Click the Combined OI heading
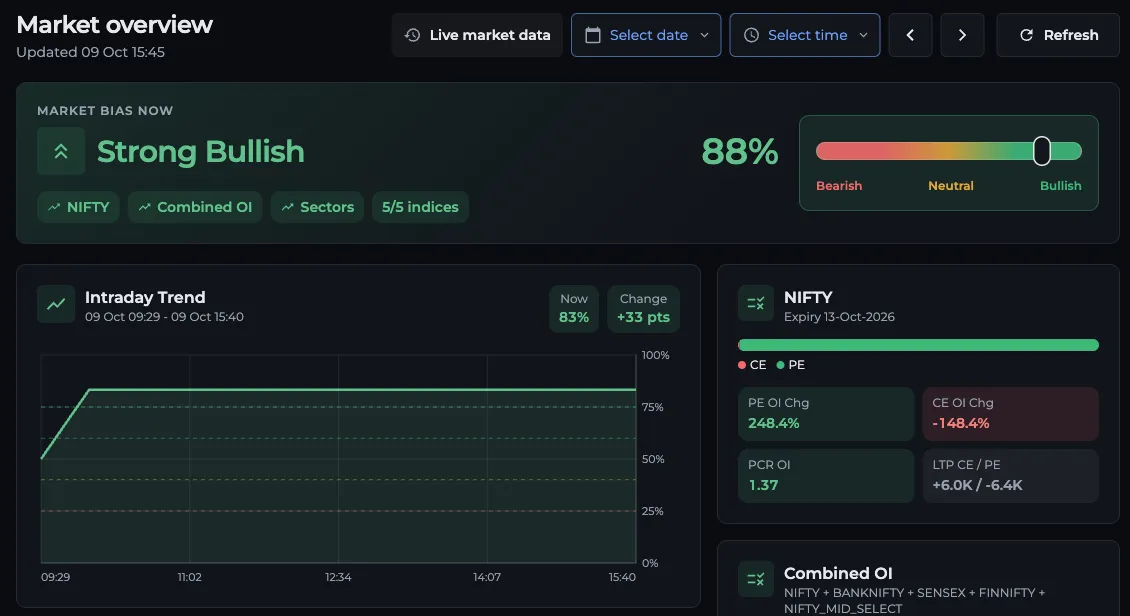 837,573
